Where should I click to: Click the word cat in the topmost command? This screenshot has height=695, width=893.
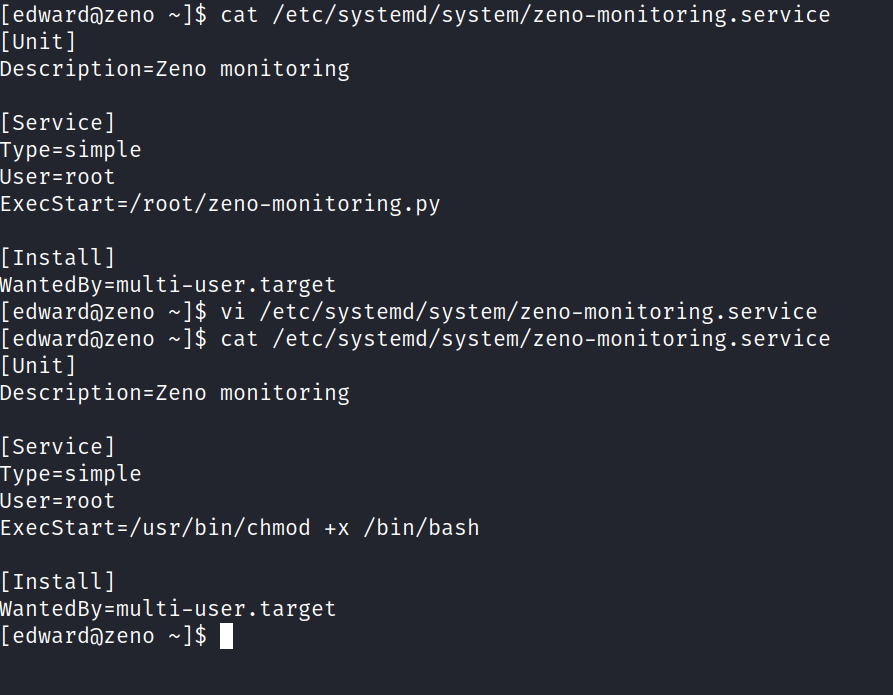pyautogui.click(x=239, y=15)
